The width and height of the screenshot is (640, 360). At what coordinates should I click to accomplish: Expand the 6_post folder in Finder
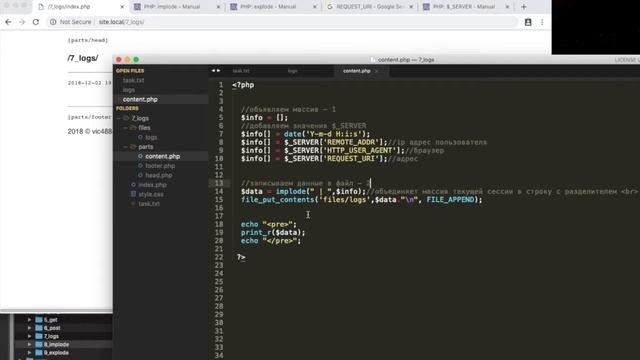(29, 328)
